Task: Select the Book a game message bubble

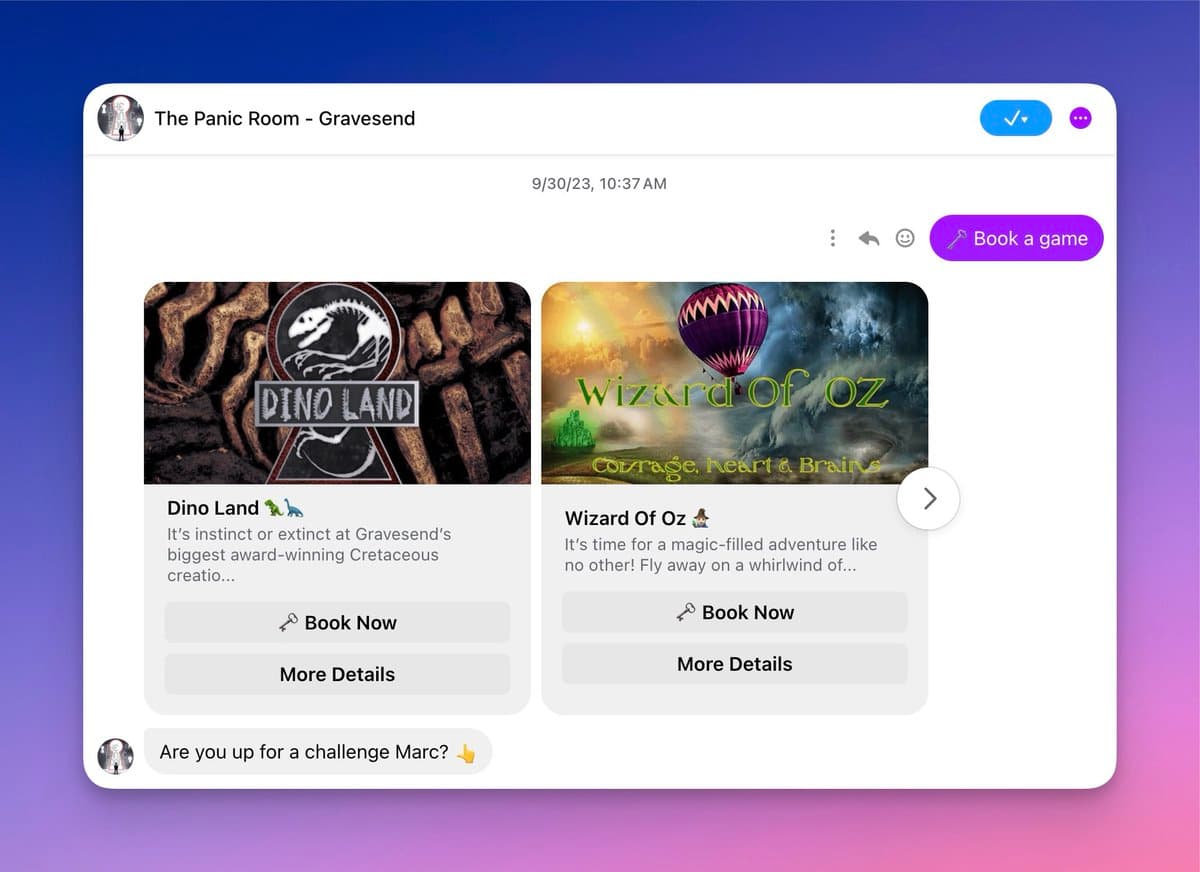Action: 1016,238
